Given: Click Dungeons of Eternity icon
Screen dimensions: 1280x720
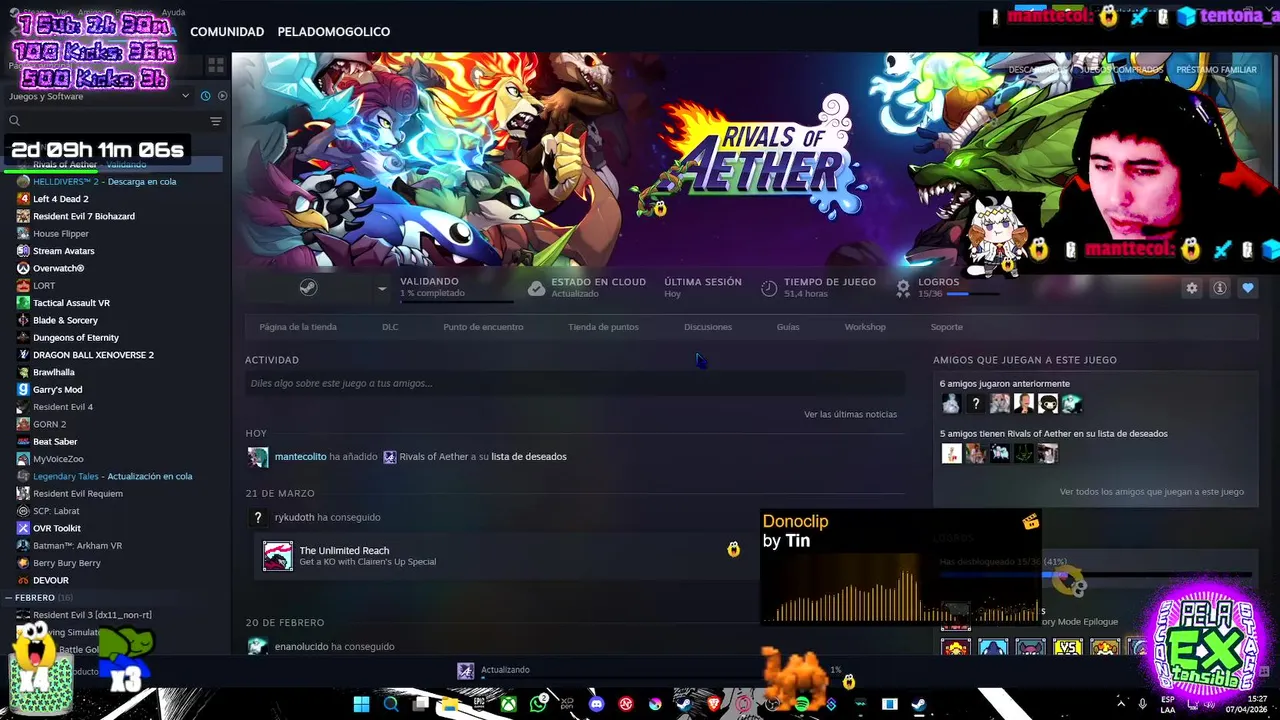Looking at the screenshot, I should (23, 338).
